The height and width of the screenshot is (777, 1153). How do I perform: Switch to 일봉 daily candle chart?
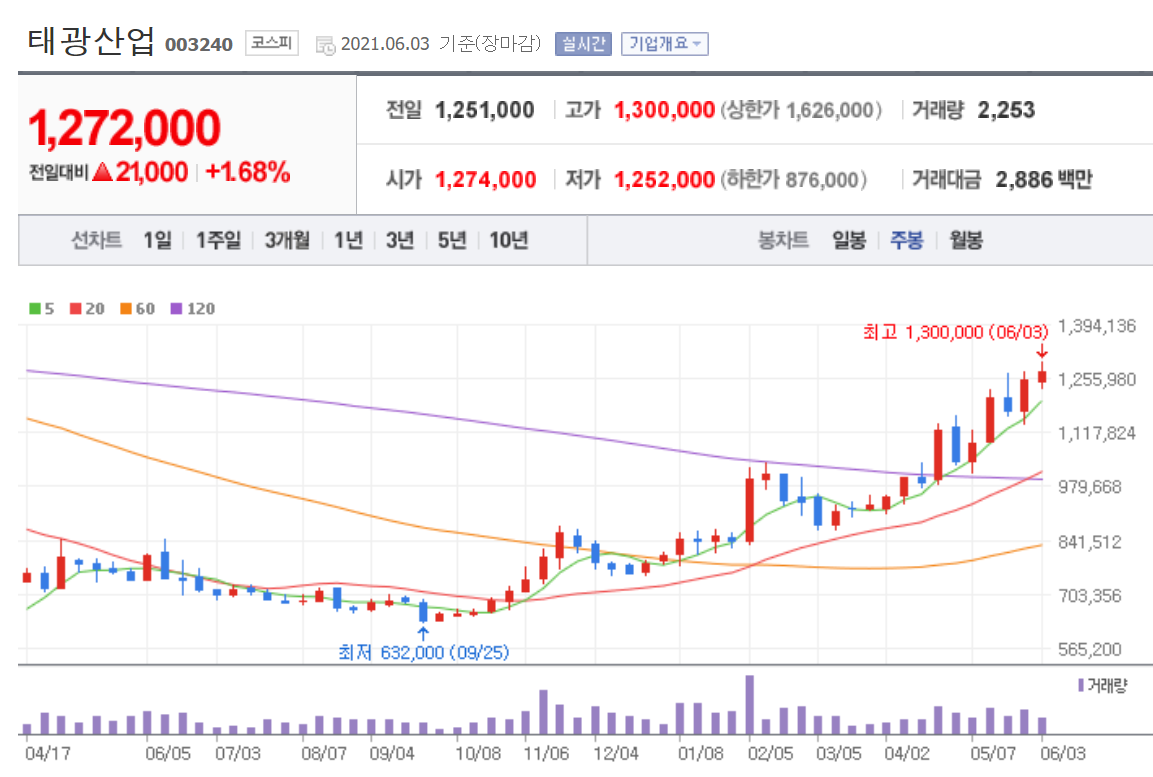[x=849, y=240]
